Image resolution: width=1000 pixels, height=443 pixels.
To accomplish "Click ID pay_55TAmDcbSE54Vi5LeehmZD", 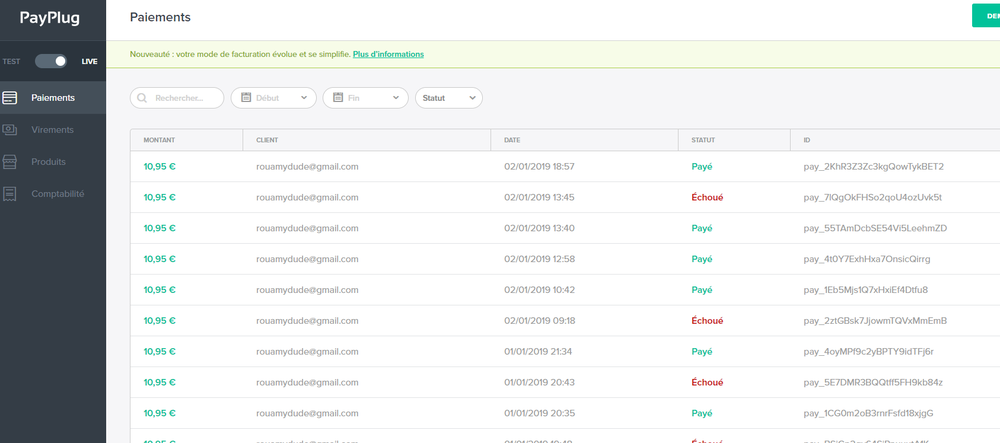I will click(x=875, y=228).
